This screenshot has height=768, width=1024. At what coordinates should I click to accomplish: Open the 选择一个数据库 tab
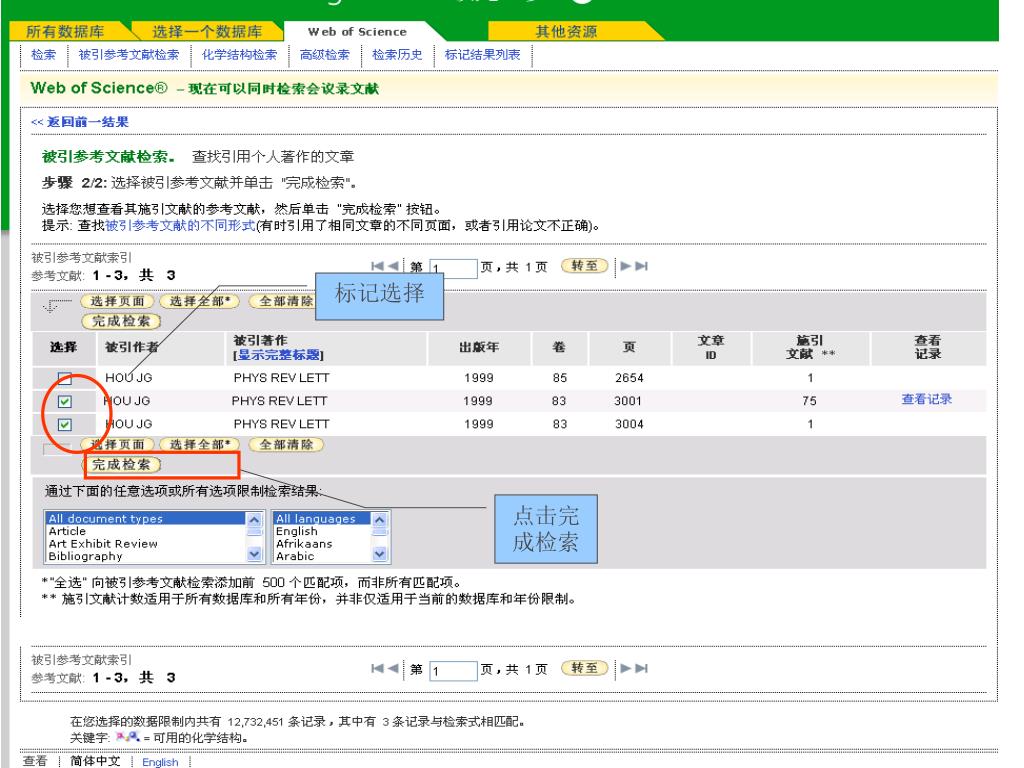[x=207, y=31]
